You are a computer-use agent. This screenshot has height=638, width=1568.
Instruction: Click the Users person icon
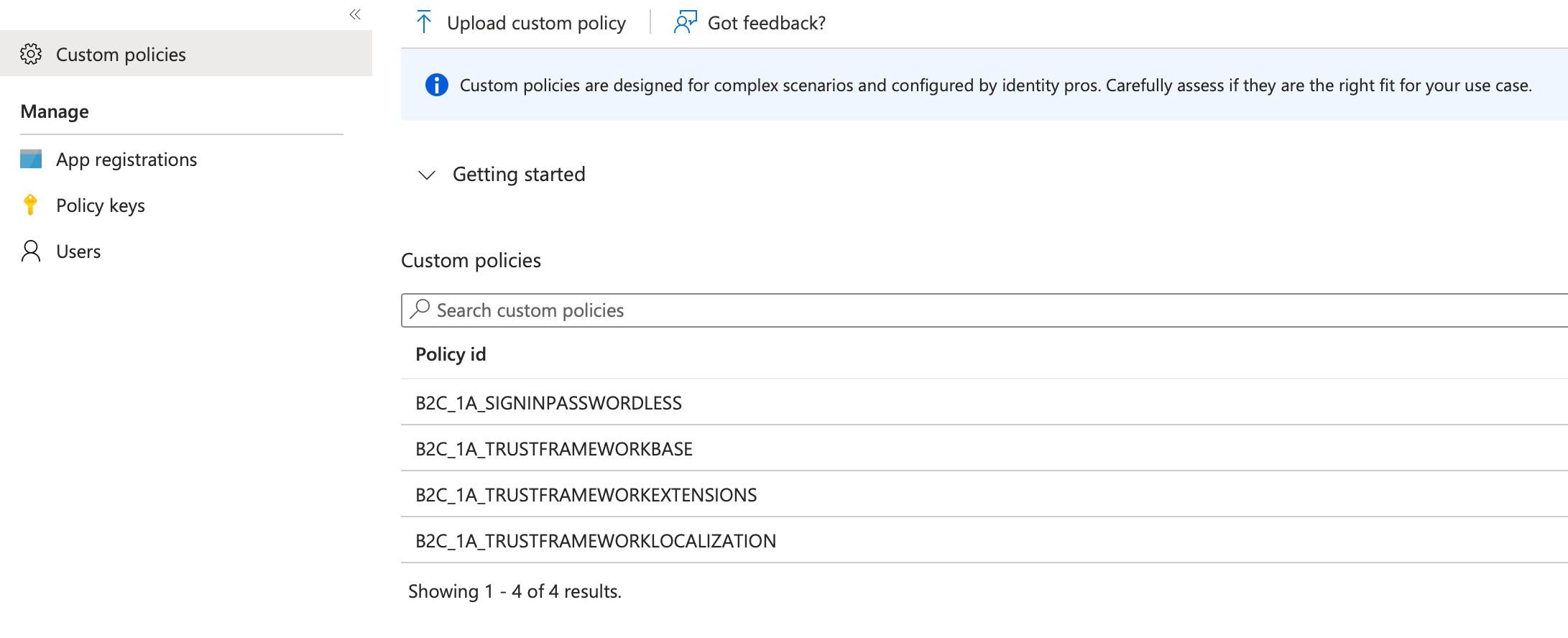click(31, 251)
